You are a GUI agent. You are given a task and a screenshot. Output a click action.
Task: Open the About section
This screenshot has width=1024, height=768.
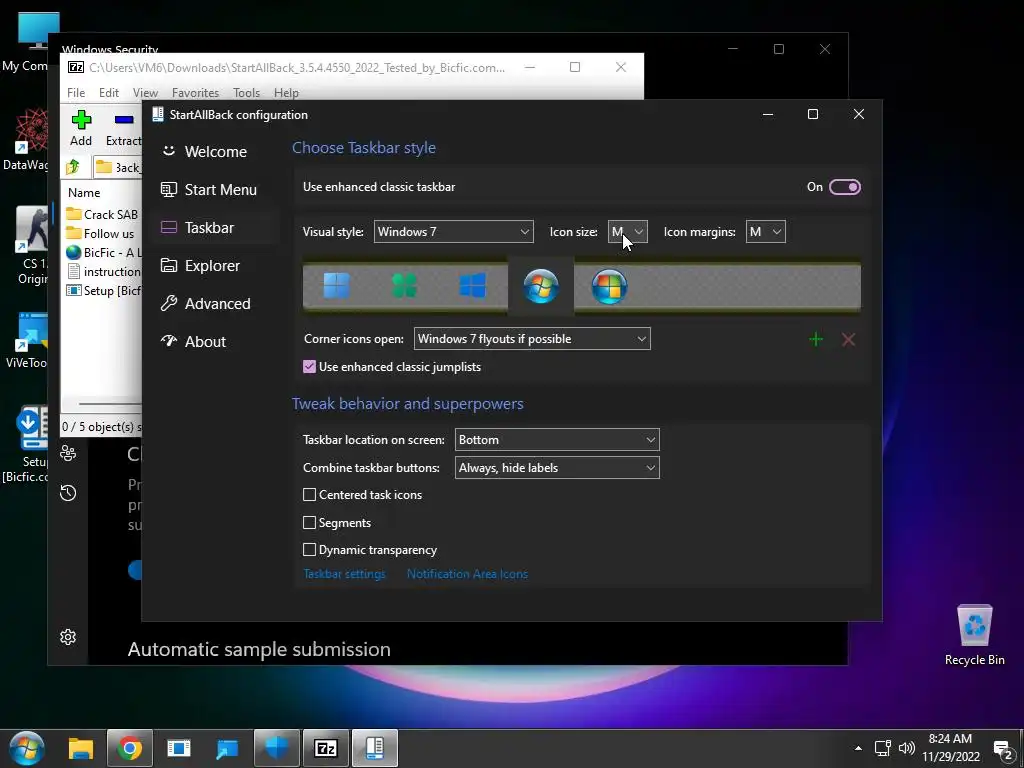(215, 341)
